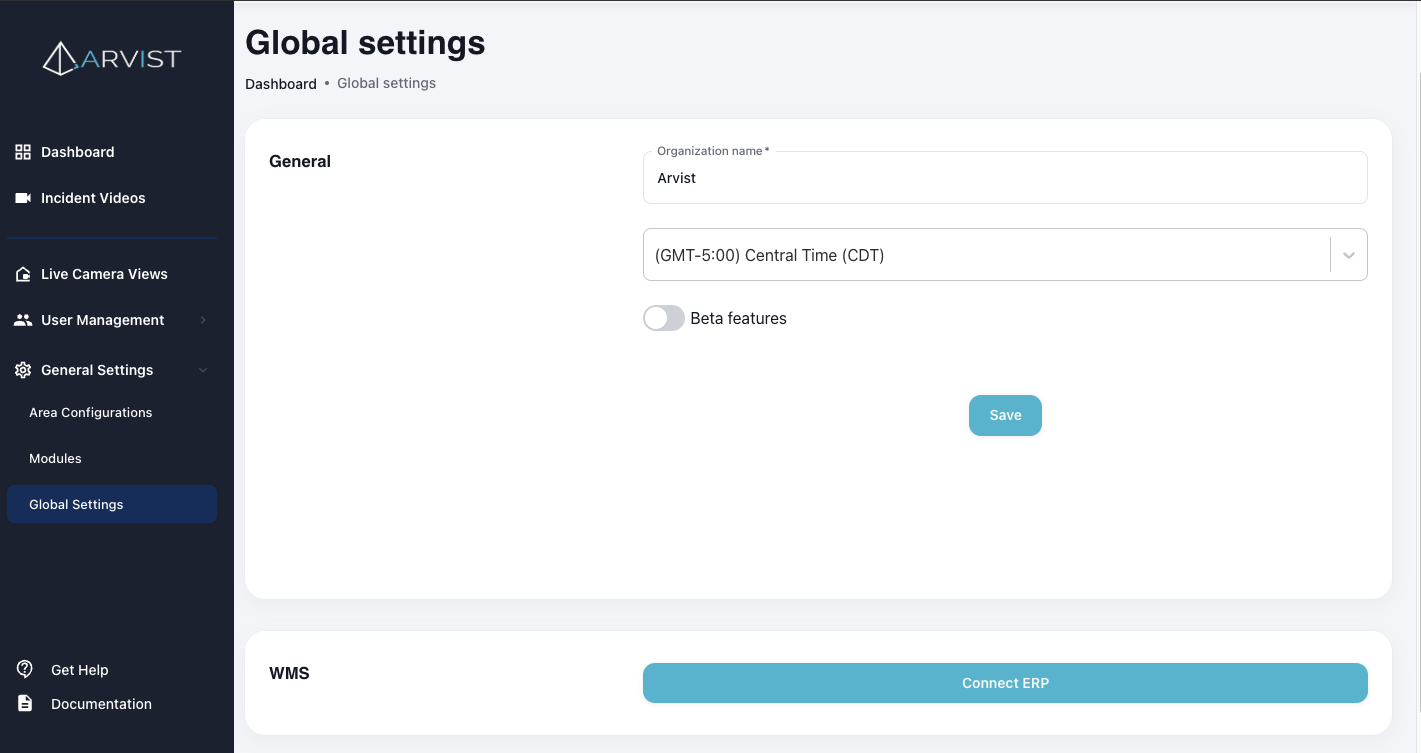Click the Organization name input field
Viewport: 1421px width, 753px height.
point(1005,177)
